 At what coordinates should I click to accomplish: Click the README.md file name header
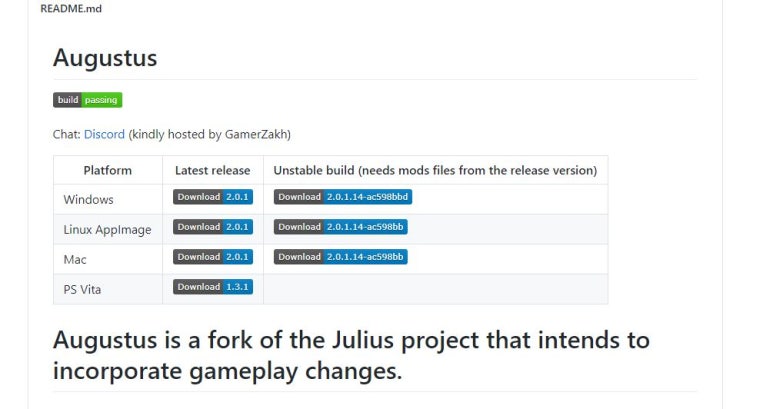click(x=71, y=9)
